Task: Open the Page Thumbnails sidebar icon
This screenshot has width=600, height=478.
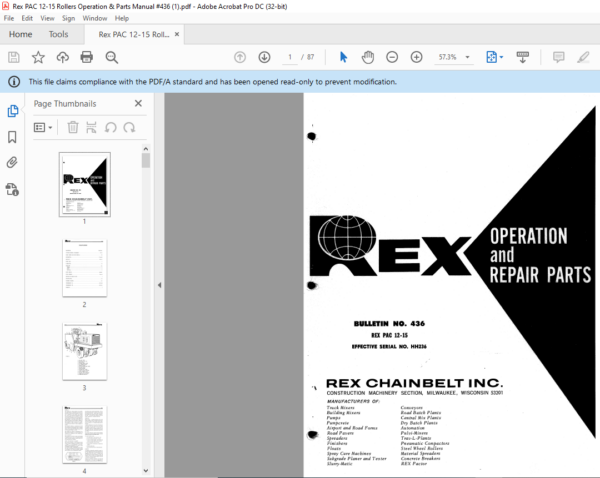Action: 13,111
